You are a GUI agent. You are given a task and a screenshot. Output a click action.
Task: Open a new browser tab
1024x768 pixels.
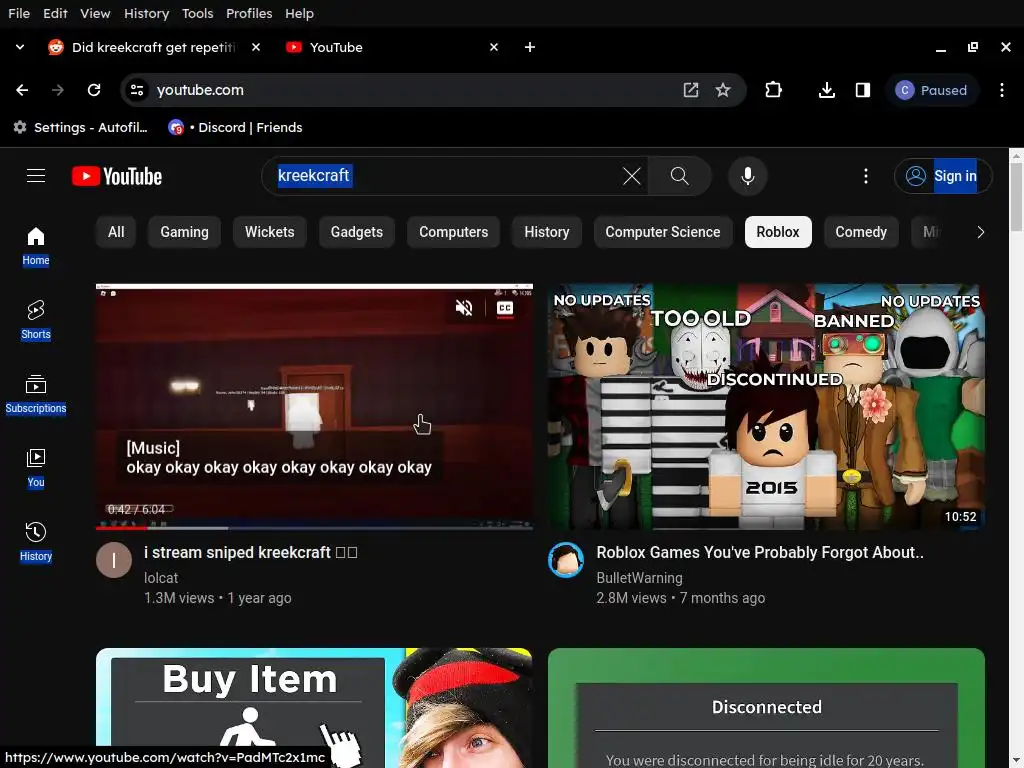(530, 47)
